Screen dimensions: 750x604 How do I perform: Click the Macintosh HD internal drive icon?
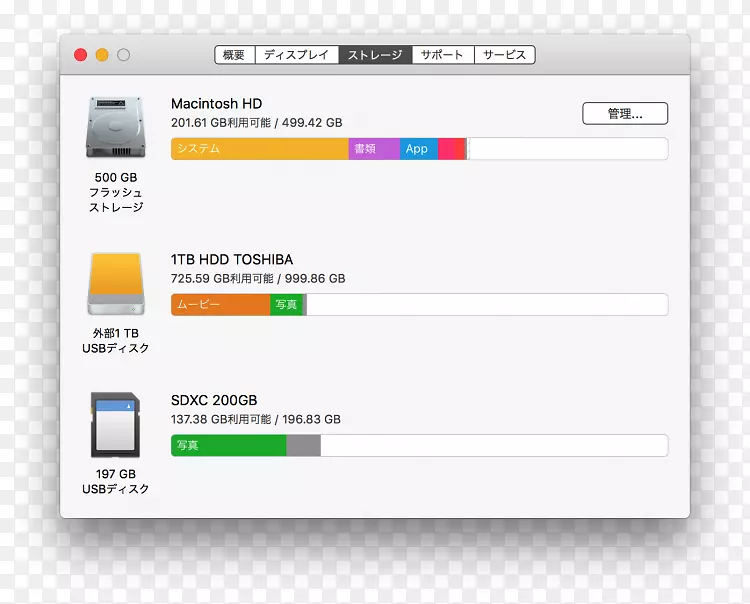(x=116, y=127)
